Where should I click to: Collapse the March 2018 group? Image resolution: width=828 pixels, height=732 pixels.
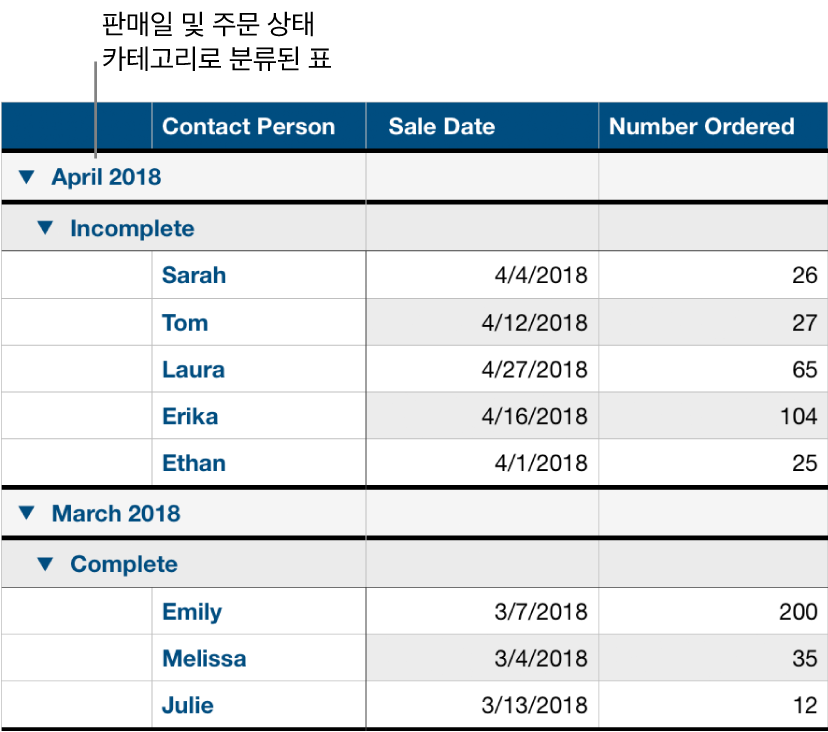coord(28,514)
